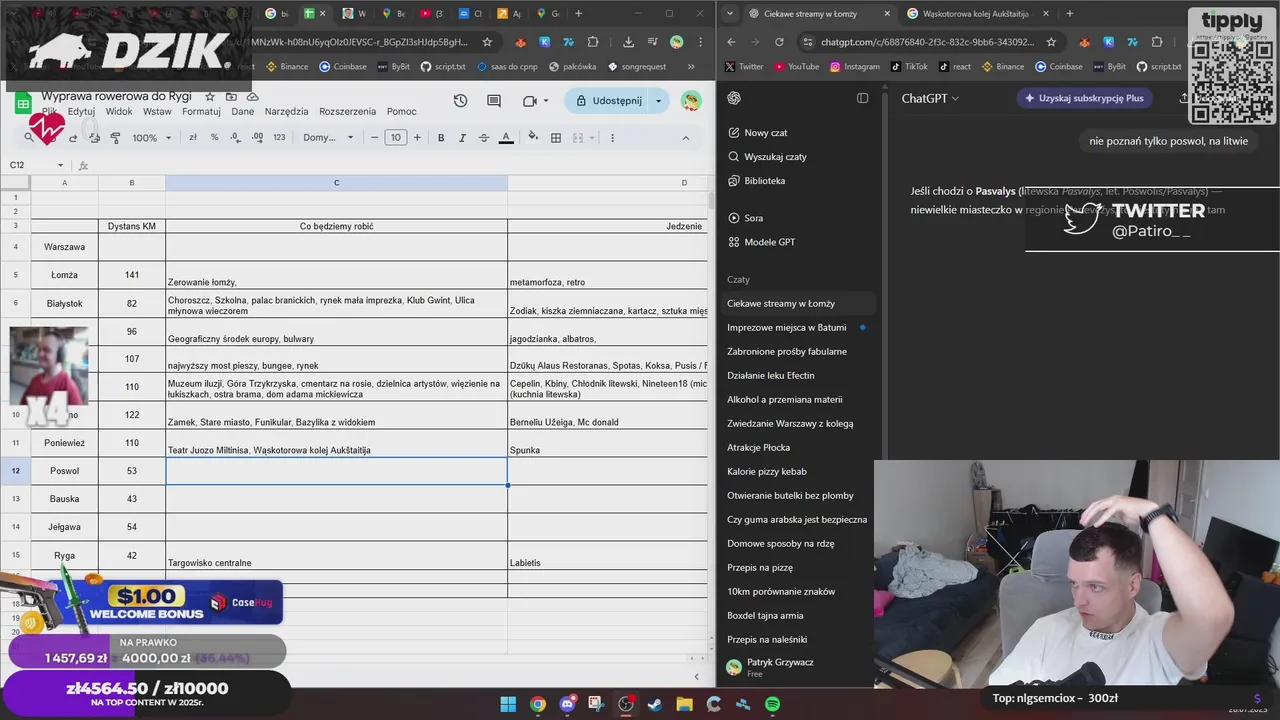
Task: Toggle bold formatting
Action: (x=441, y=138)
